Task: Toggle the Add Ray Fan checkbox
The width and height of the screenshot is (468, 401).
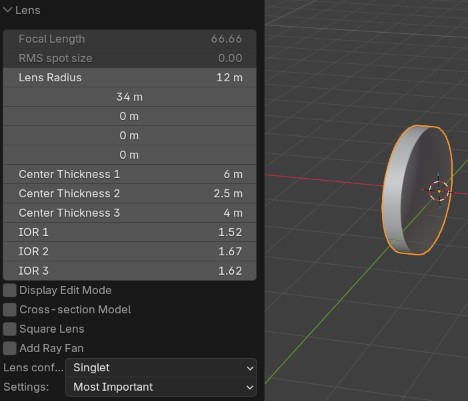Action: [x=10, y=348]
